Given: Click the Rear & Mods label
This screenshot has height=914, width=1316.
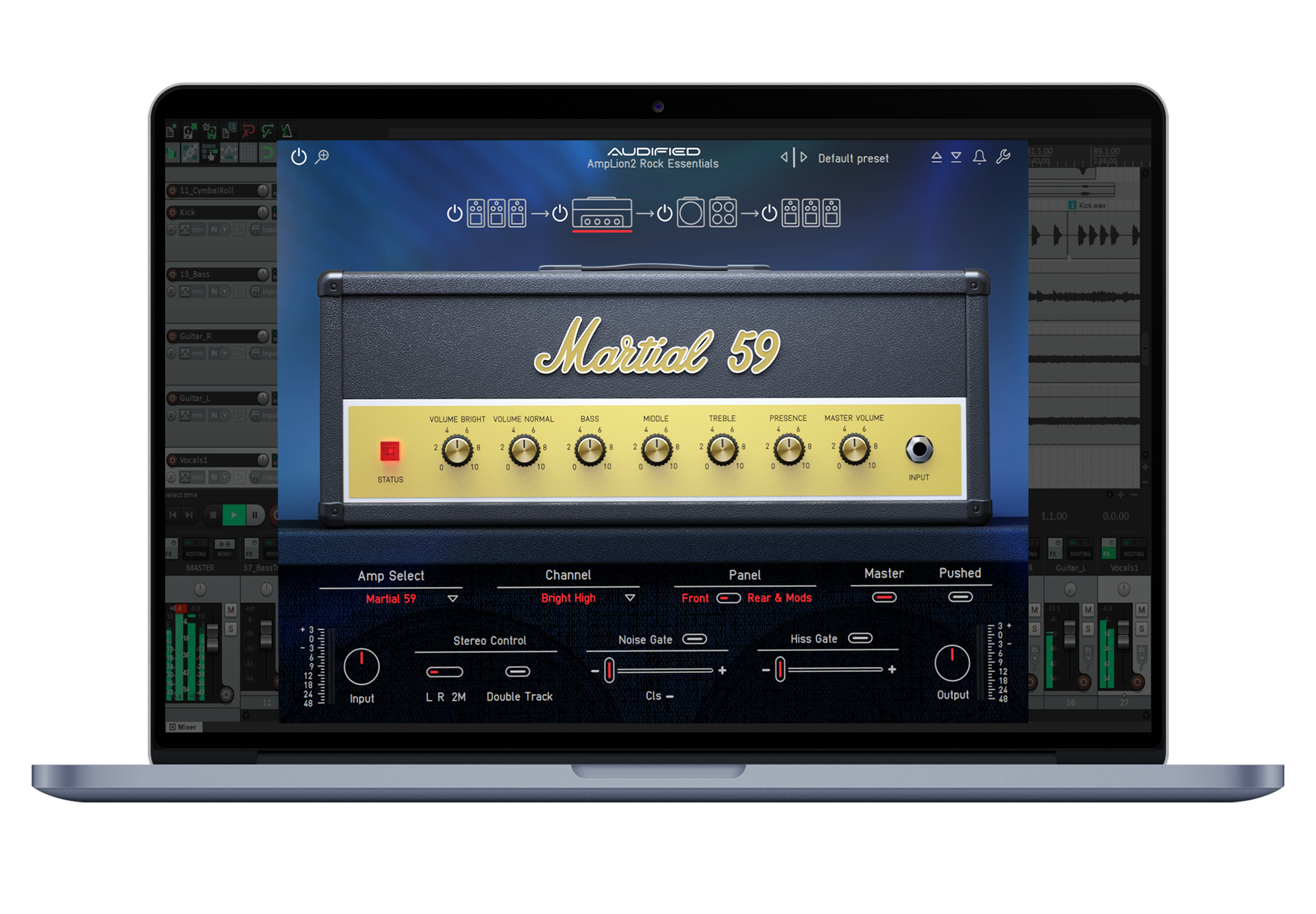Looking at the screenshot, I should pyautogui.click(x=779, y=598).
